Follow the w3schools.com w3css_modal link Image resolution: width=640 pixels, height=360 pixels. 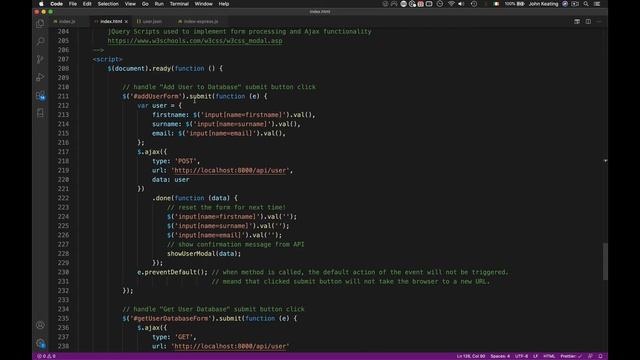[x=195, y=41]
